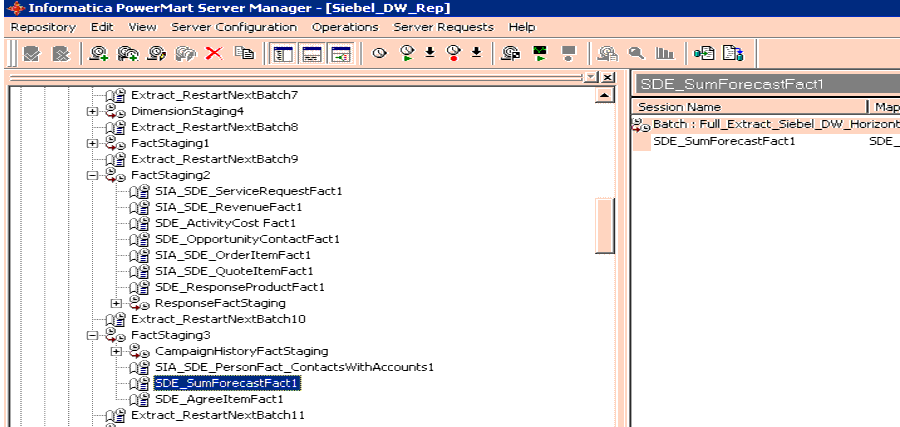Viewport: 900px width, 427px height.
Task: Click the clock icon with red stop dot
Action: point(453,53)
